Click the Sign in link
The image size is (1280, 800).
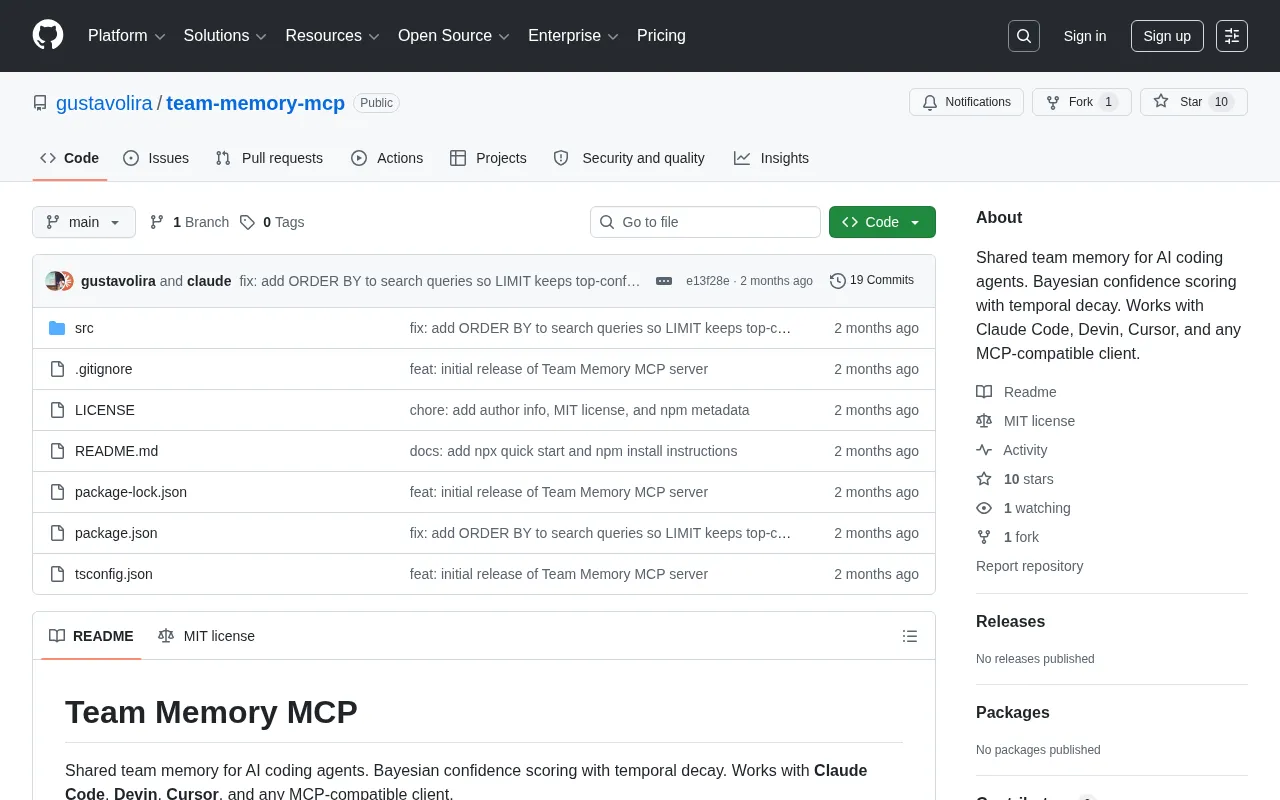coord(1085,36)
